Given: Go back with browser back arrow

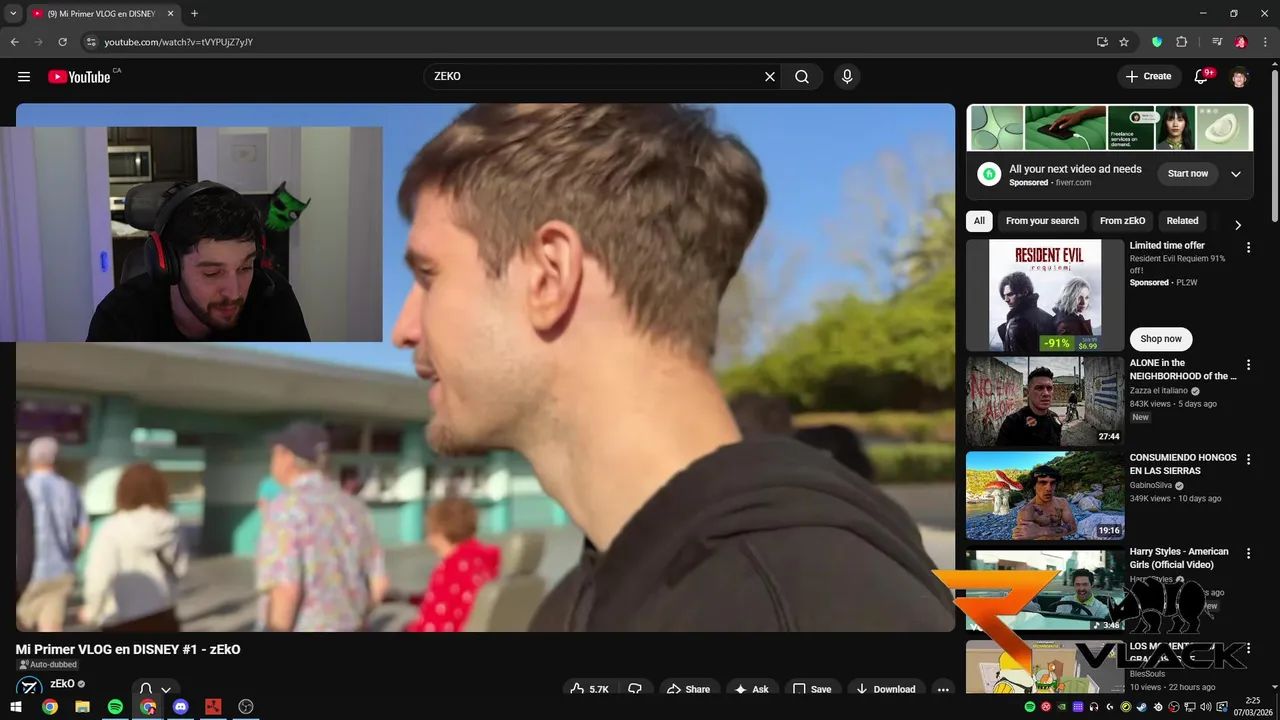Looking at the screenshot, I should click(x=15, y=42).
